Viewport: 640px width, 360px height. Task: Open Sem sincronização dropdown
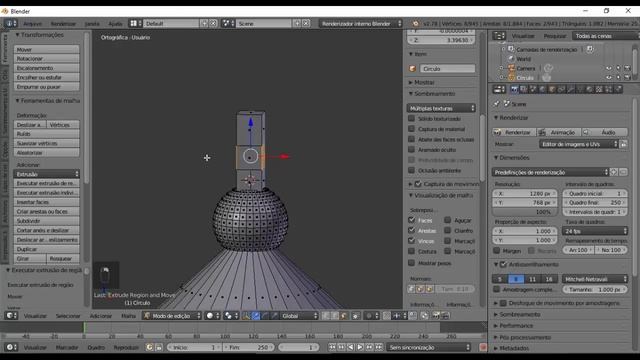[x=429, y=347]
